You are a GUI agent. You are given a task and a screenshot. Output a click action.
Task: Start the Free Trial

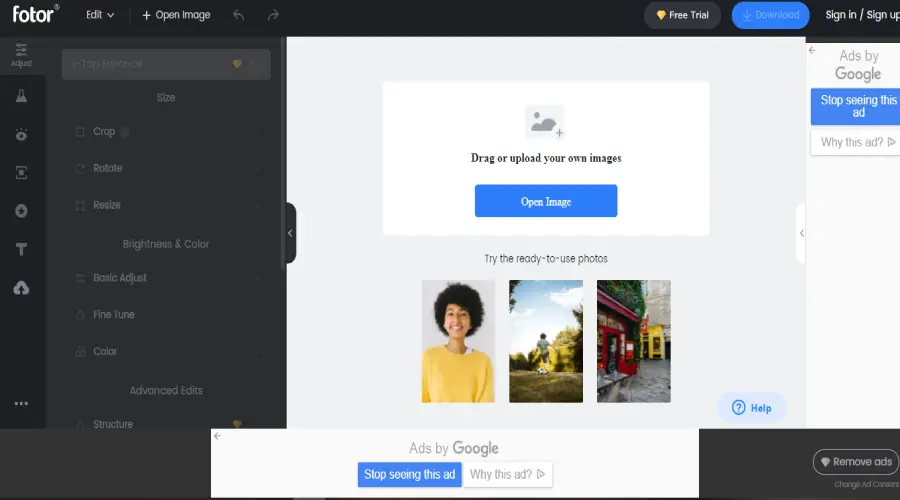682,15
